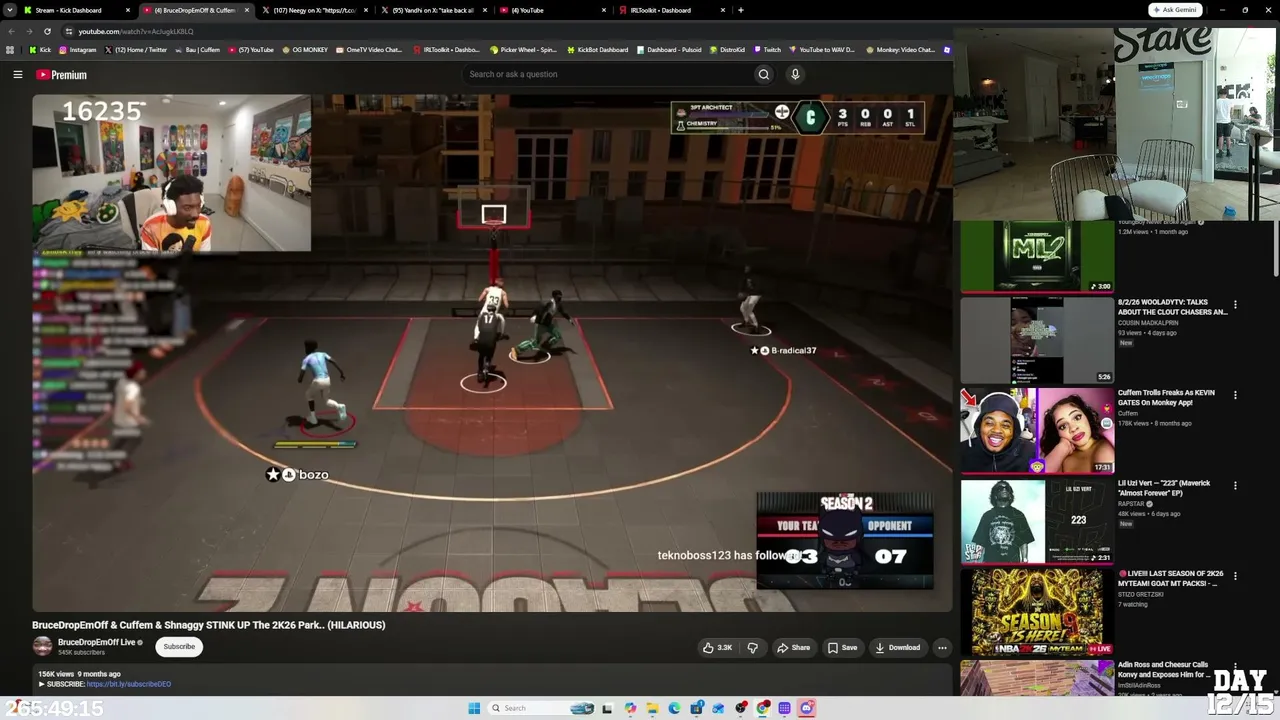Start voice search with the microphone

795,74
